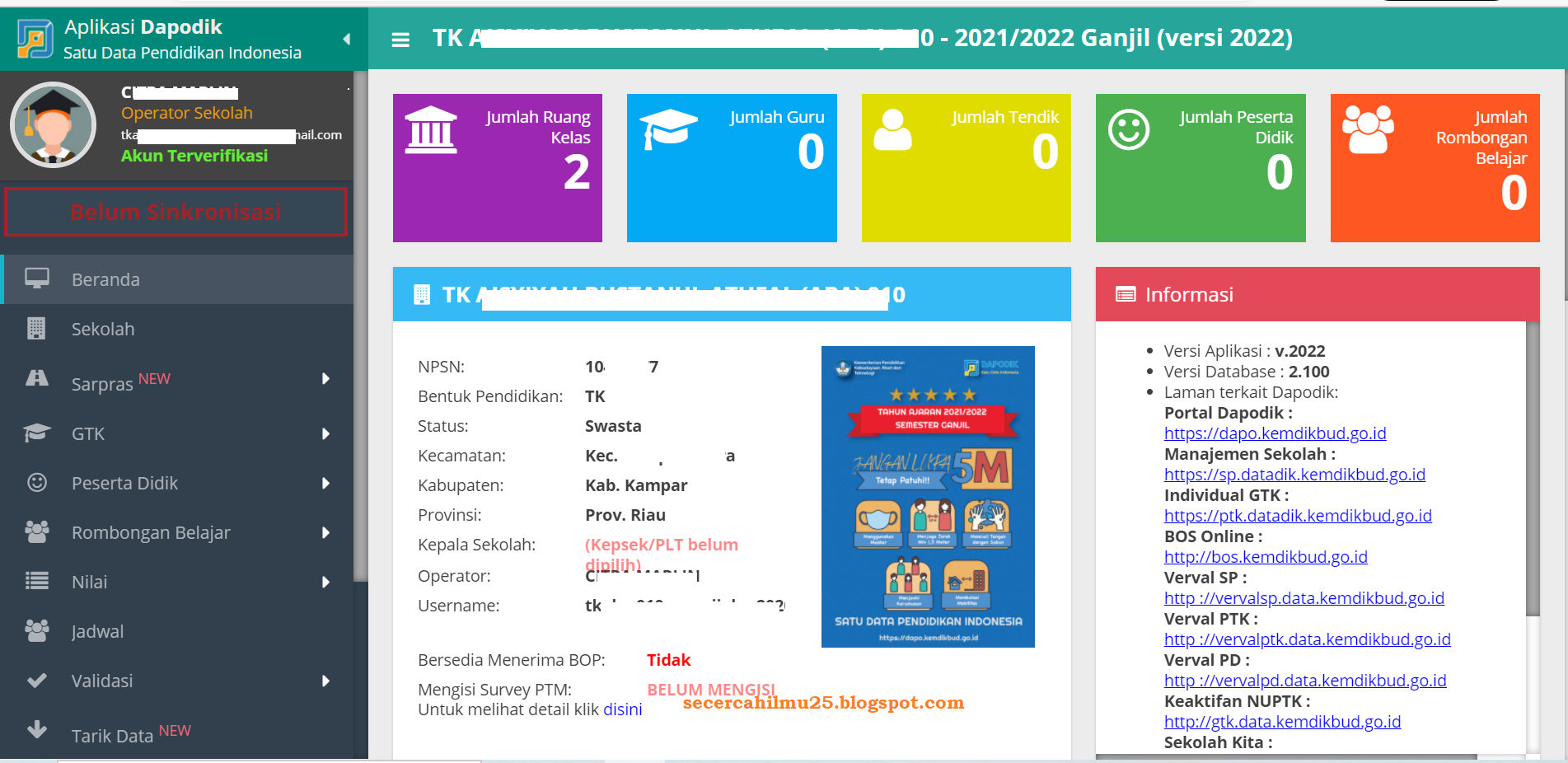Expand the Nilai submenu arrow
Screen dimensions: 1568x763
[325, 582]
